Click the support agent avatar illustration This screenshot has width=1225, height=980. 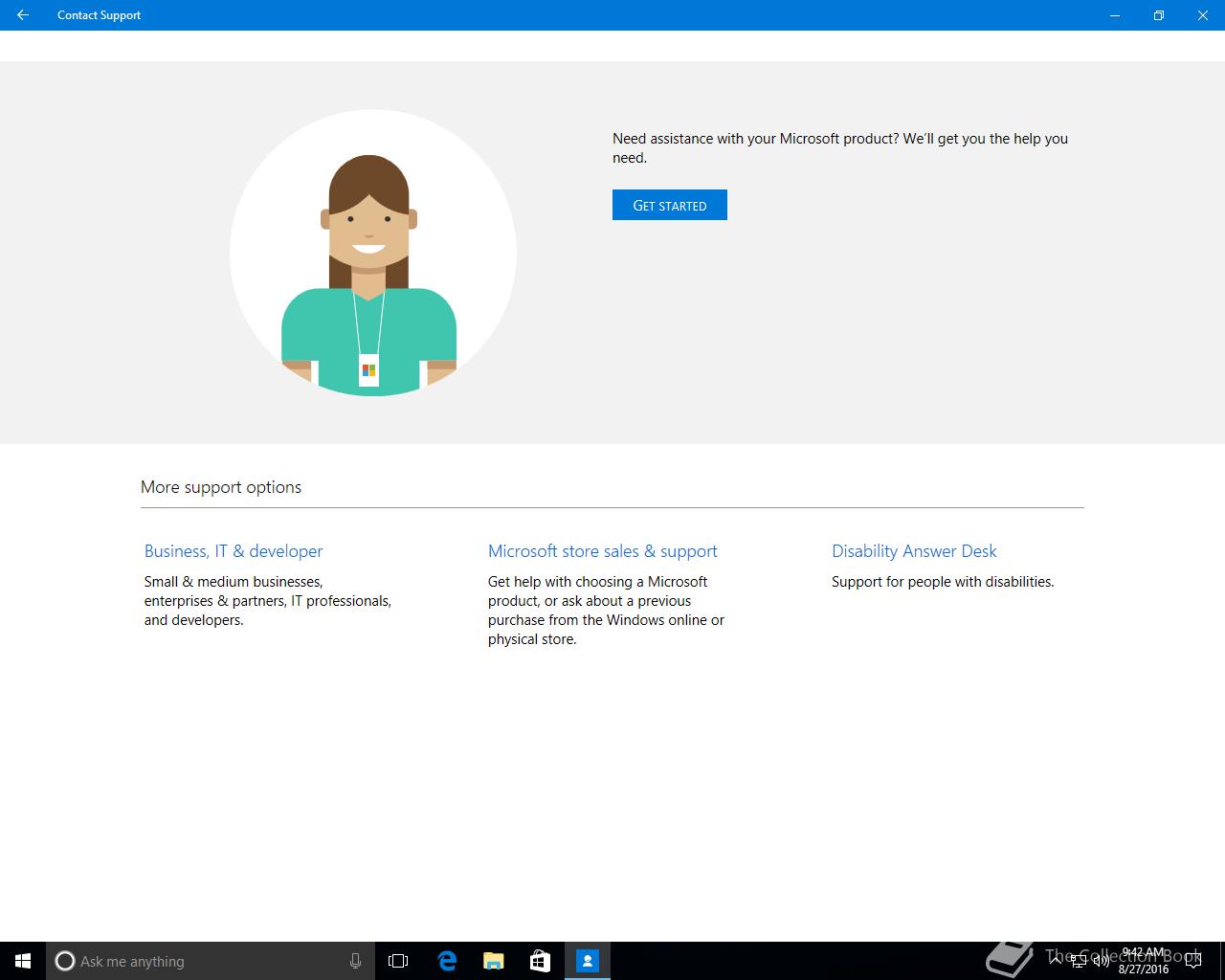pyautogui.click(x=373, y=253)
